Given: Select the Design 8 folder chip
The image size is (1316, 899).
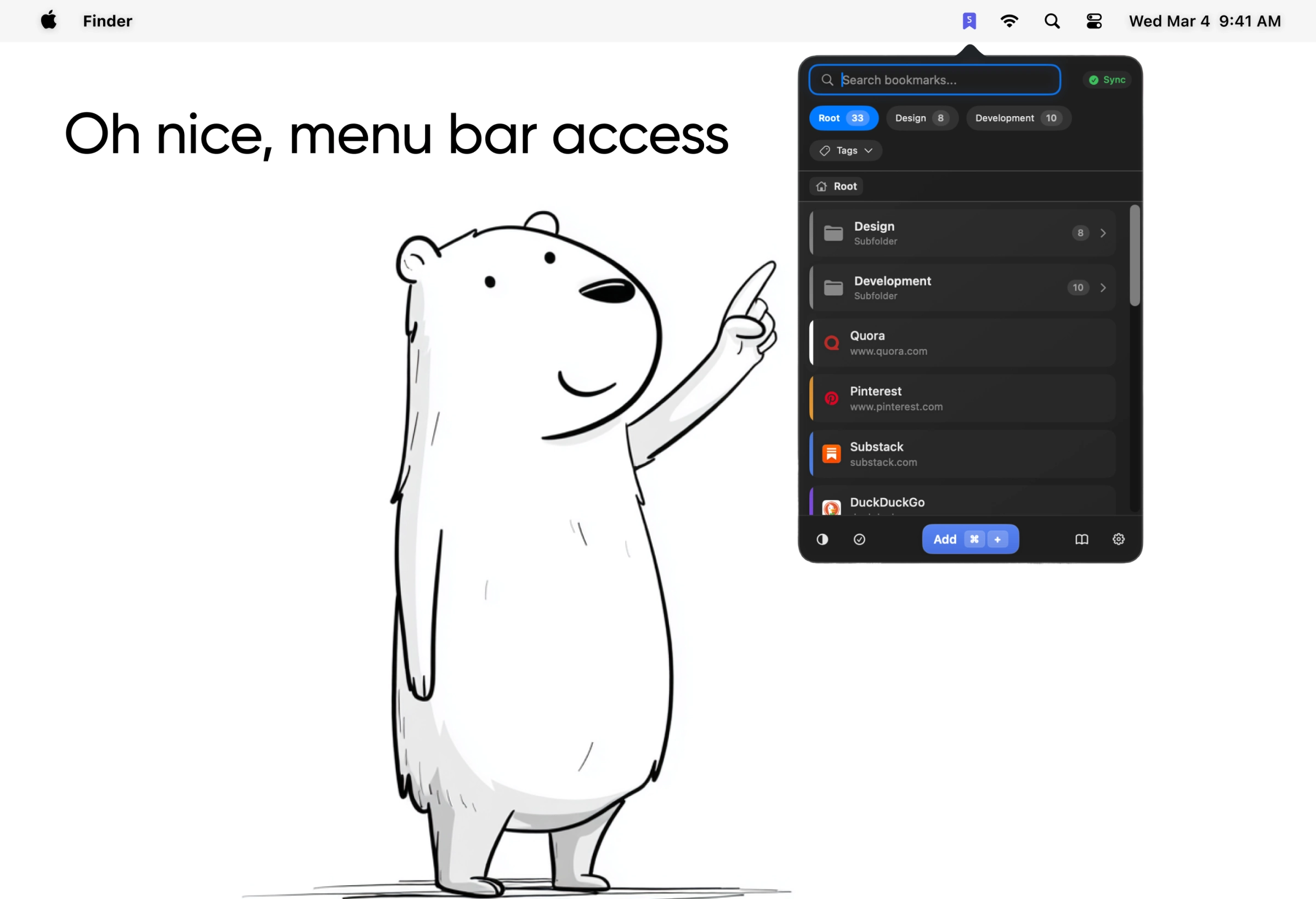Looking at the screenshot, I should [x=921, y=118].
